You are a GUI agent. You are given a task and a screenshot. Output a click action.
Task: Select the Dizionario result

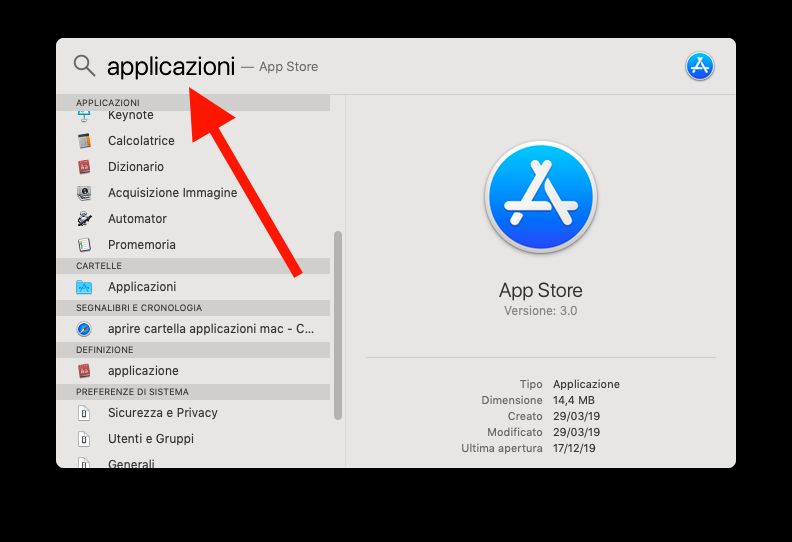tap(193, 167)
